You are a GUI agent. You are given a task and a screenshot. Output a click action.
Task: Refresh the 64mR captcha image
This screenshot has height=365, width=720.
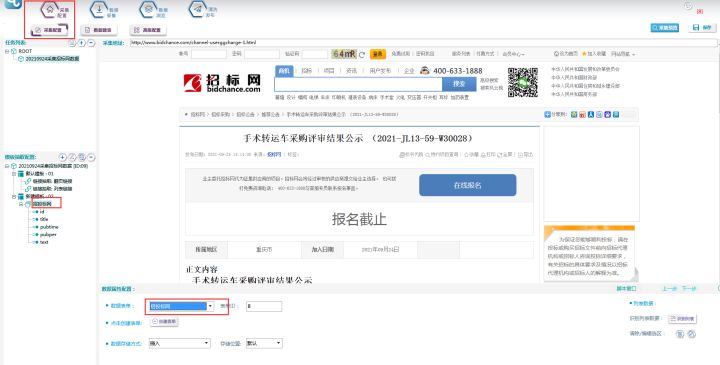tap(362, 55)
